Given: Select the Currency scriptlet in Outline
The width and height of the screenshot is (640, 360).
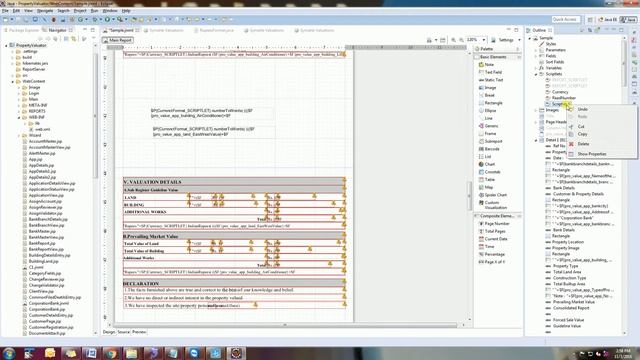Looking at the screenshot, I should [x=560, y=92].
